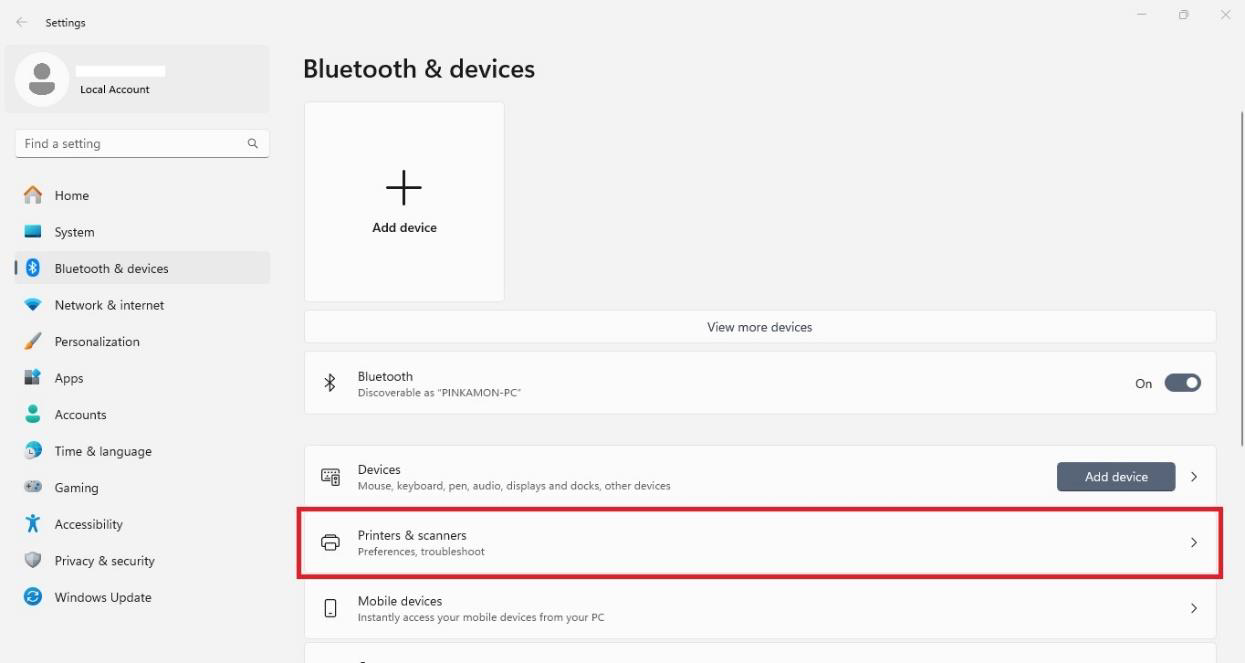The image size is (1245, 663).
Task: Click the Find a setting search box
Action: coord(130,144)
